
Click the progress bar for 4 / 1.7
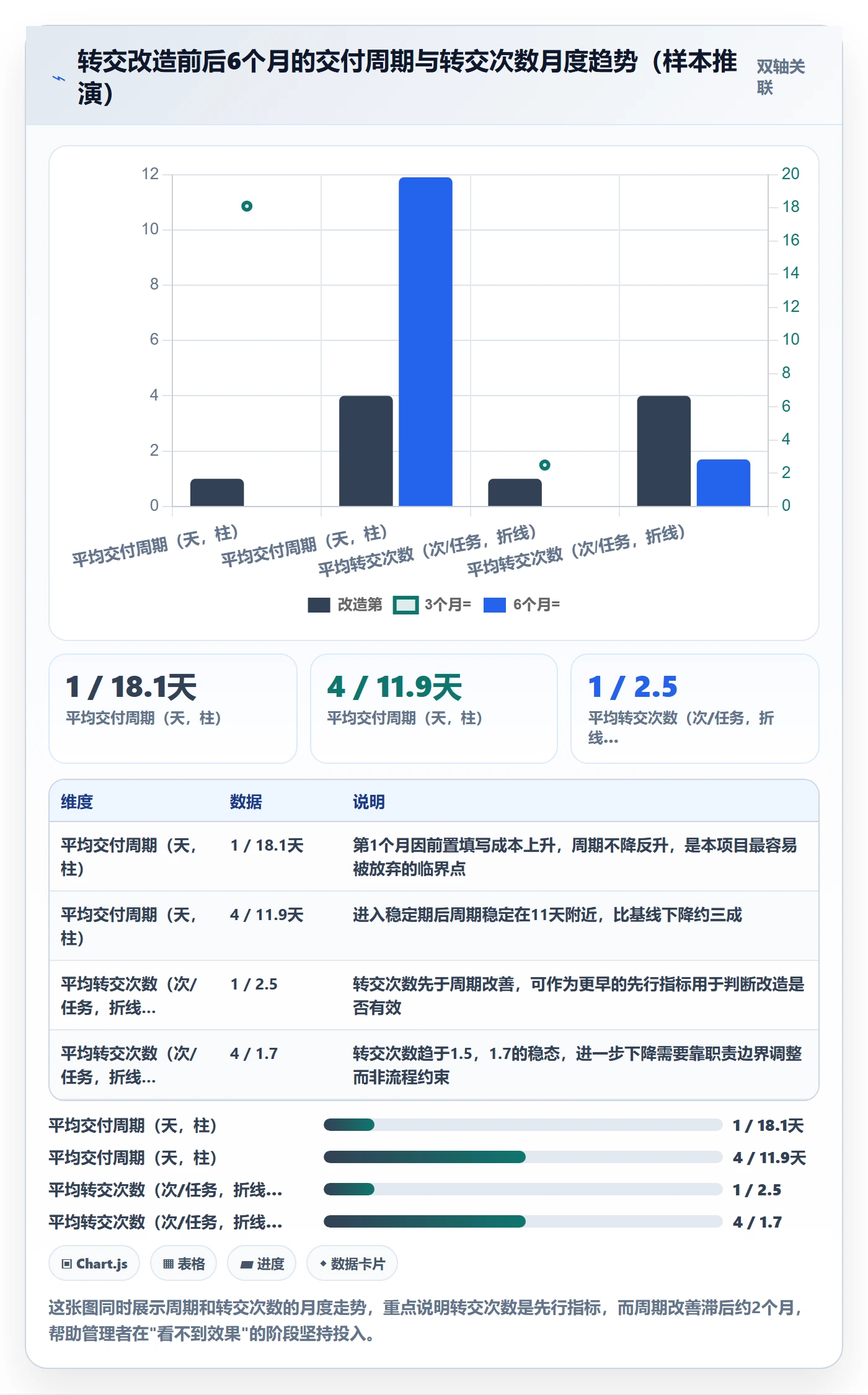point(523,1221)
